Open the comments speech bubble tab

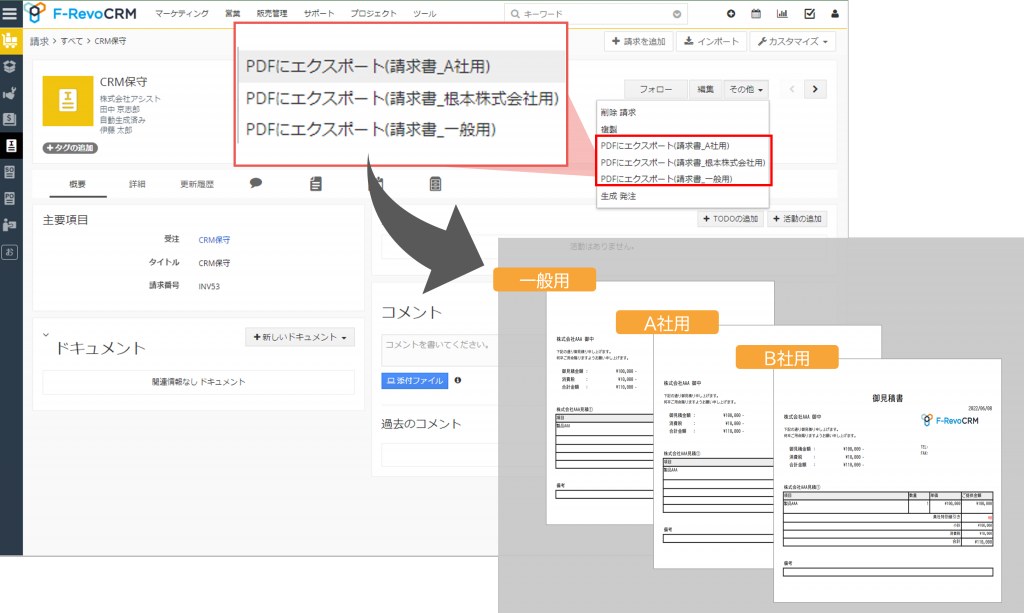click(x=256, y=183)
